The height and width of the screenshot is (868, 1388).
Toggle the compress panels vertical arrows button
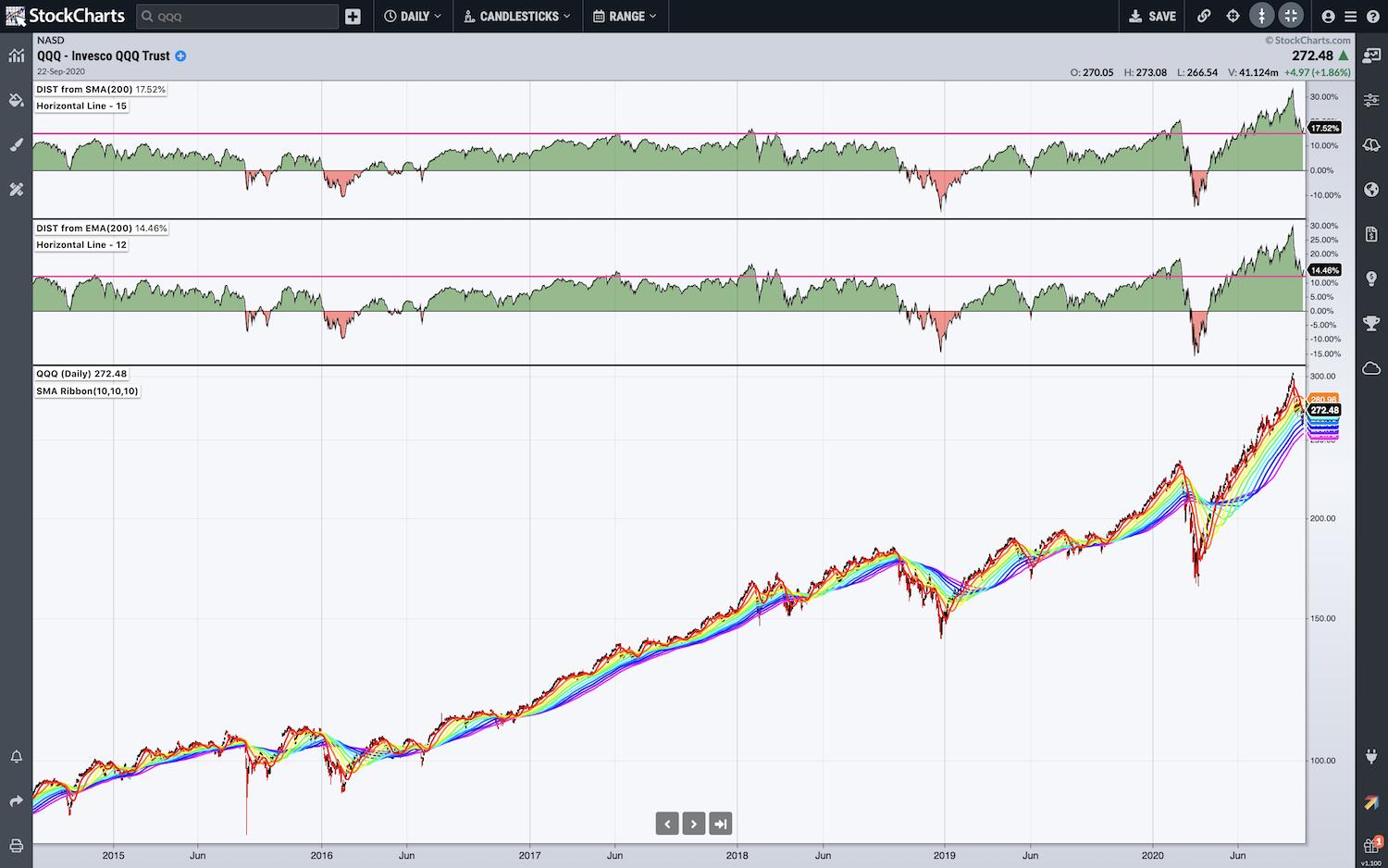pos(1261,16)
